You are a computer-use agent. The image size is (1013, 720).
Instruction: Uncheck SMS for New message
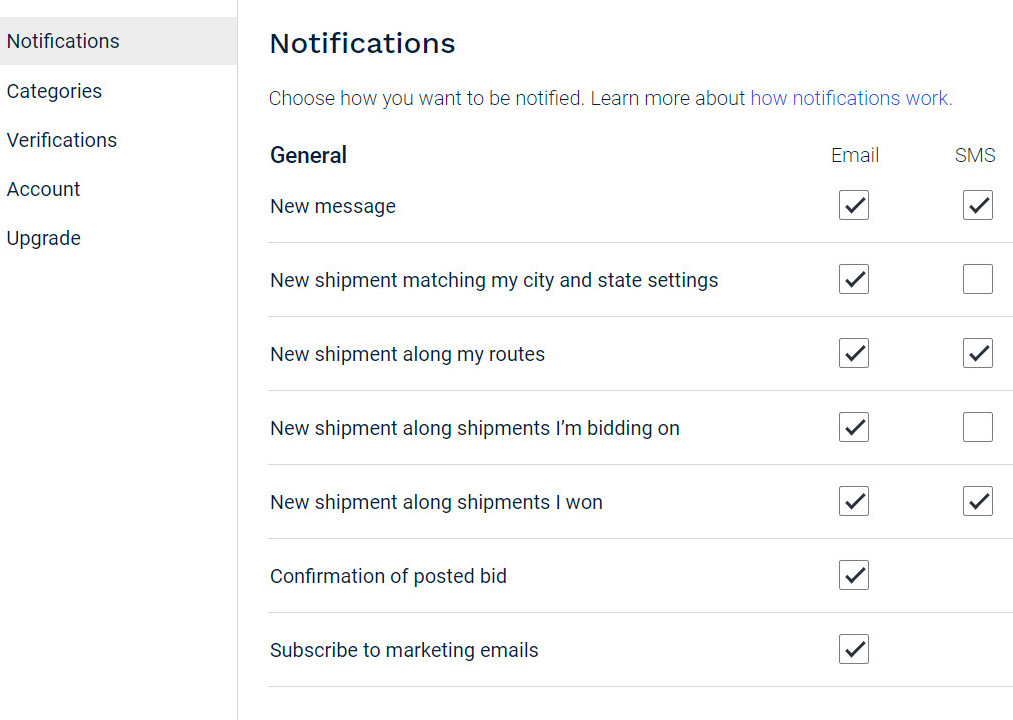pos(978,206)
